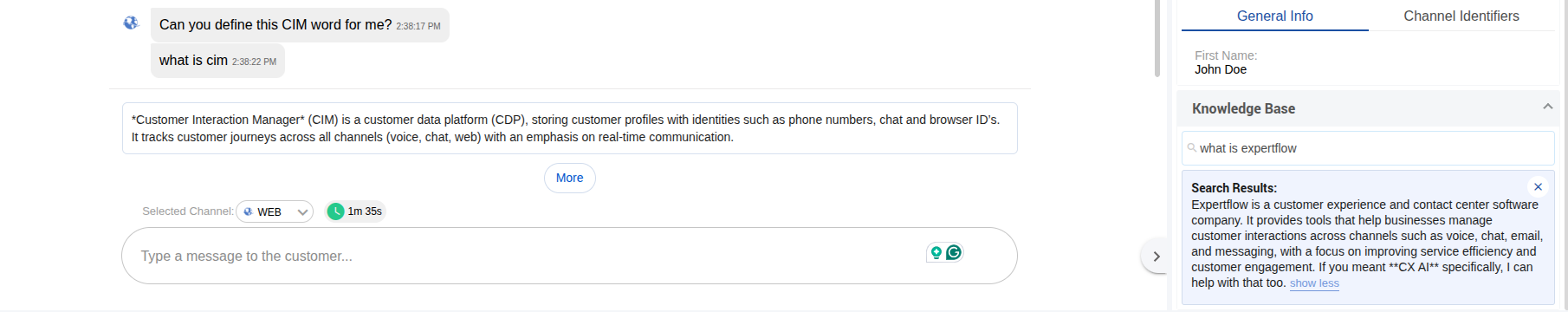Click the green timer clock icon
Screen dimensions: 1568x312
(x=336, y=211)
